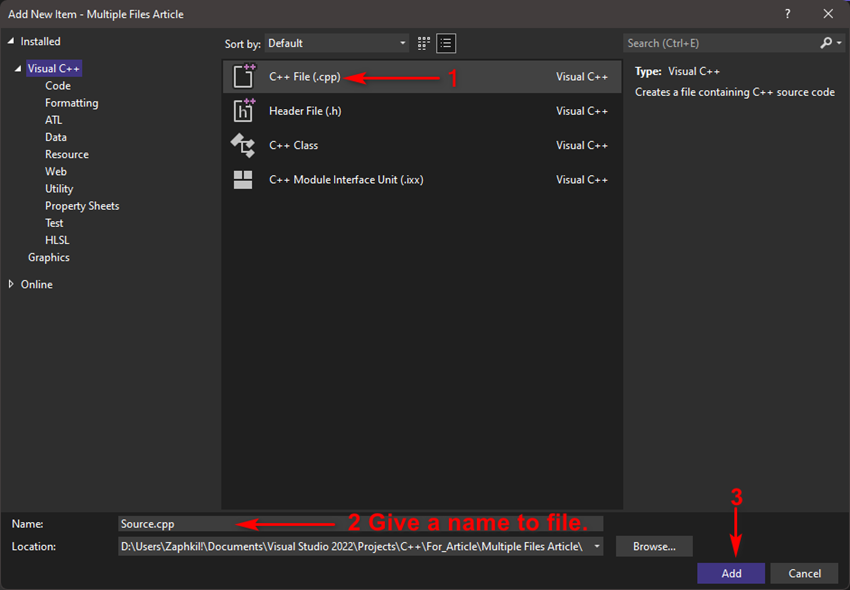Collapse the Installed section
Screen dimensions: 850x590
pos(9,41)
